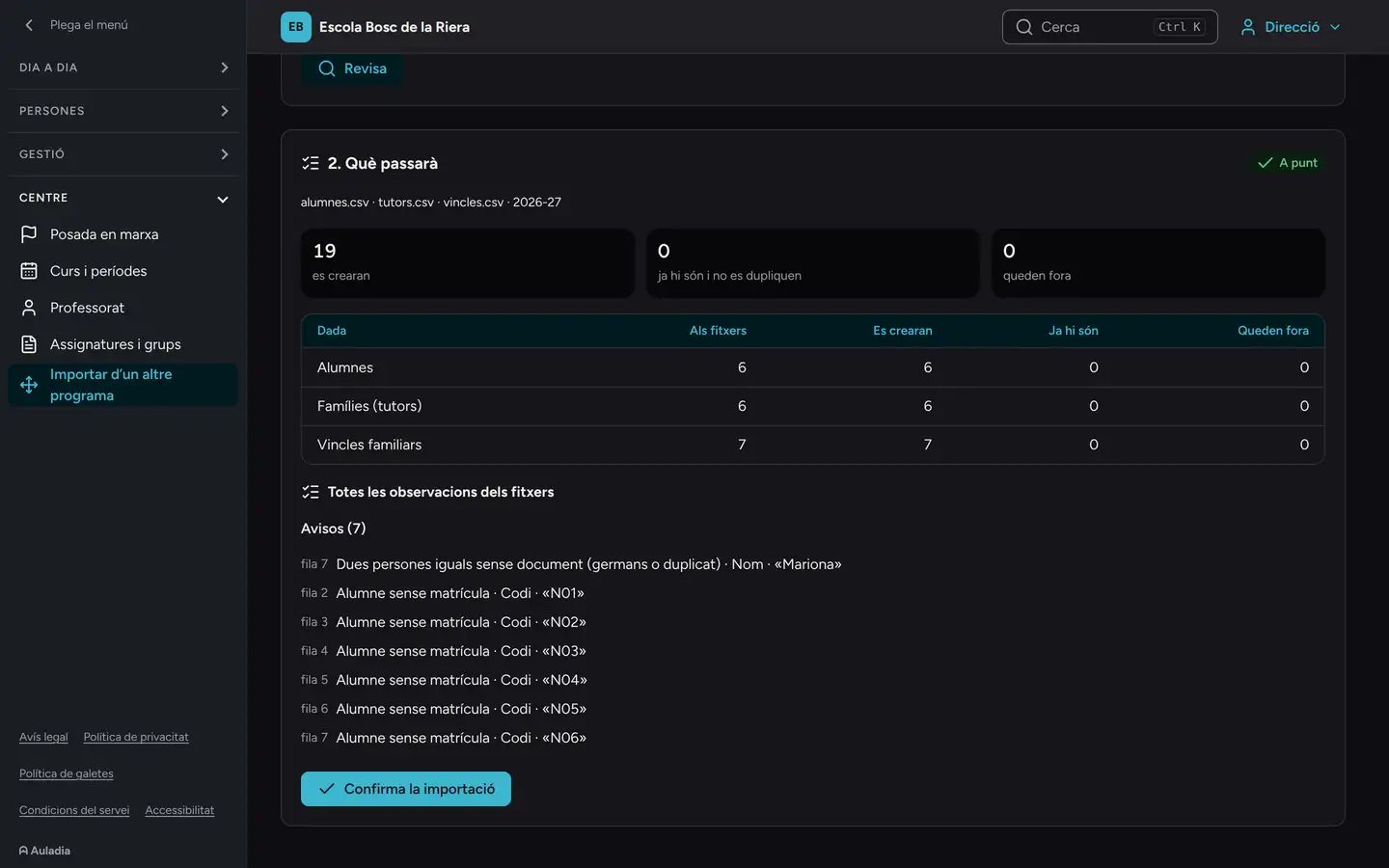The width and height of the screenshot is (1389, 868).
Task: Open the Professorat person icon
Action: coord(29,308)
